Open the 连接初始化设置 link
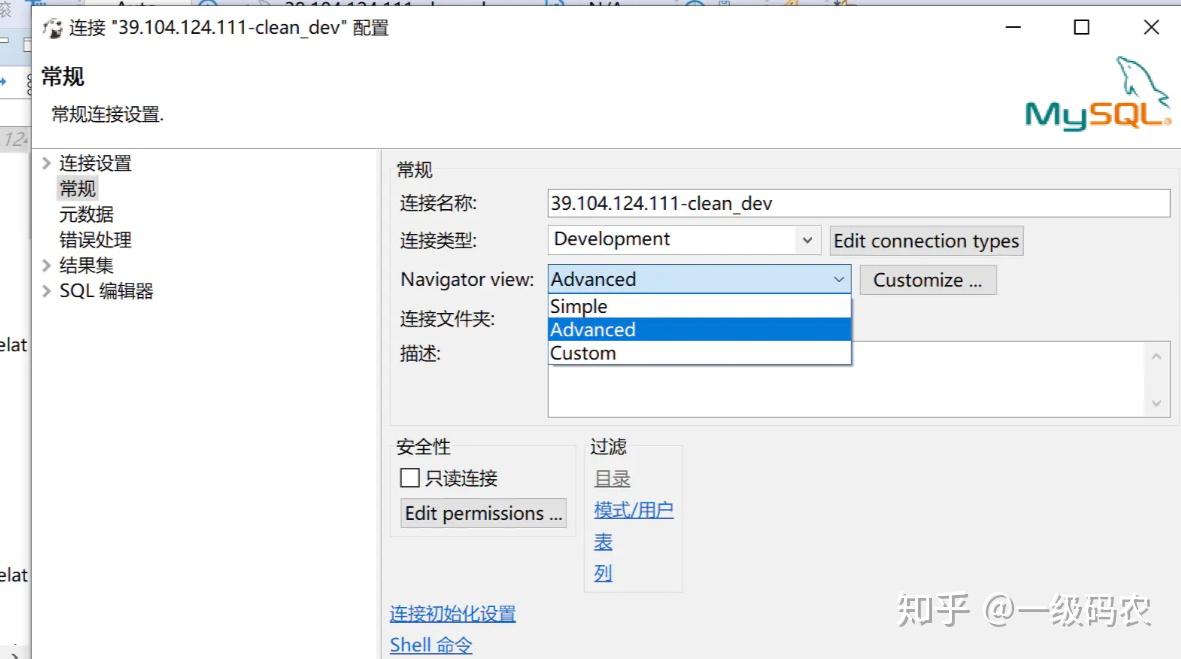This screenshot has width=1181, height=659. [x=452, y=614]
